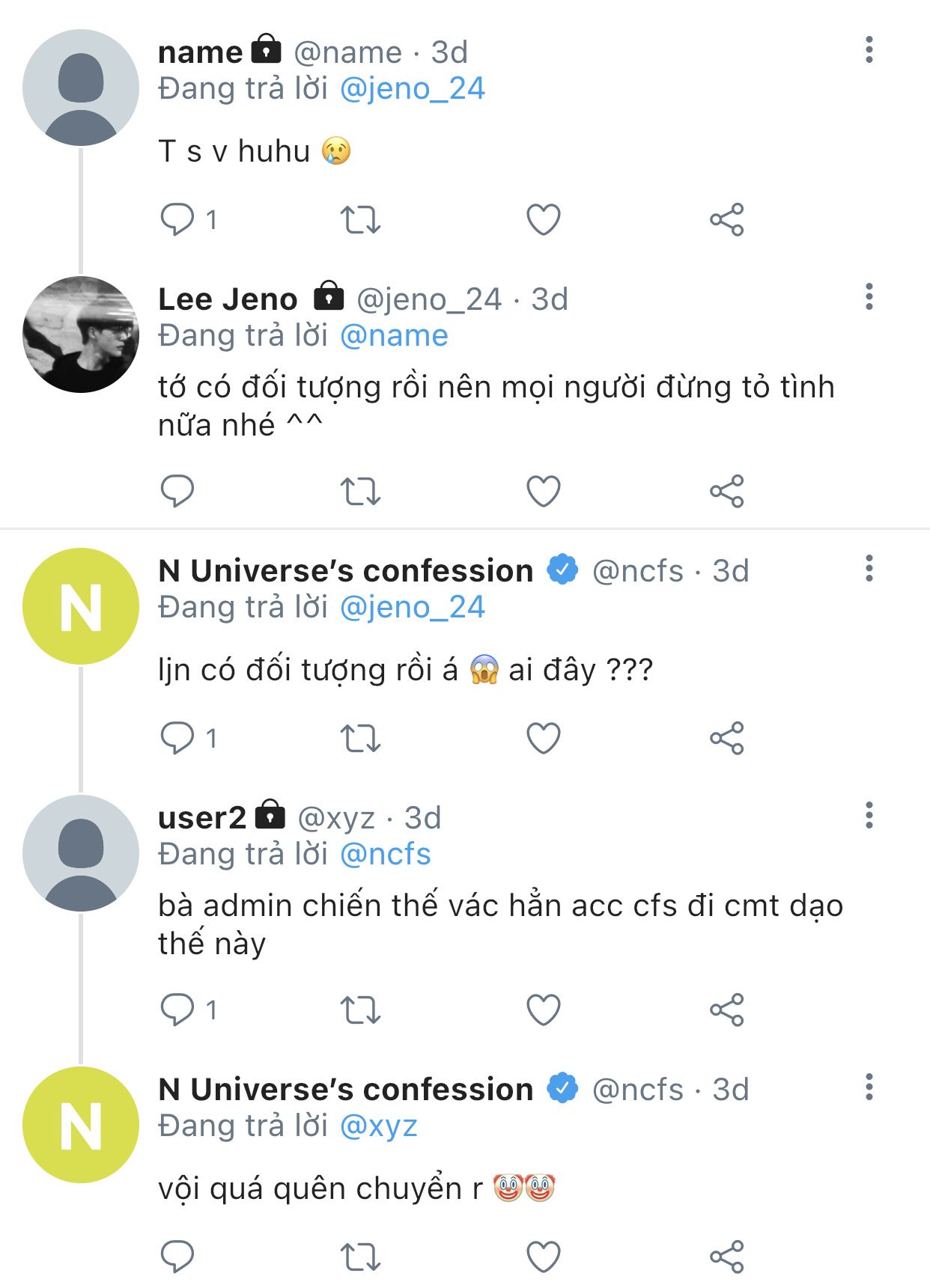Viewport: 930px width, 1288px height.
Task: Like the "ljn có đối tượng rồi á" tweet
Action: (544, 739)
